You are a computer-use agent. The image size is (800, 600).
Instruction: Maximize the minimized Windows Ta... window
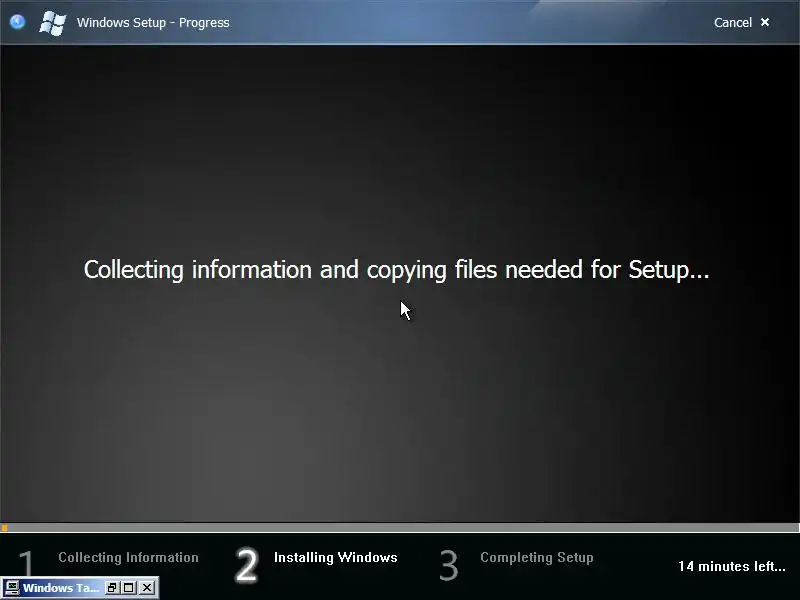(x=129, y=588)
